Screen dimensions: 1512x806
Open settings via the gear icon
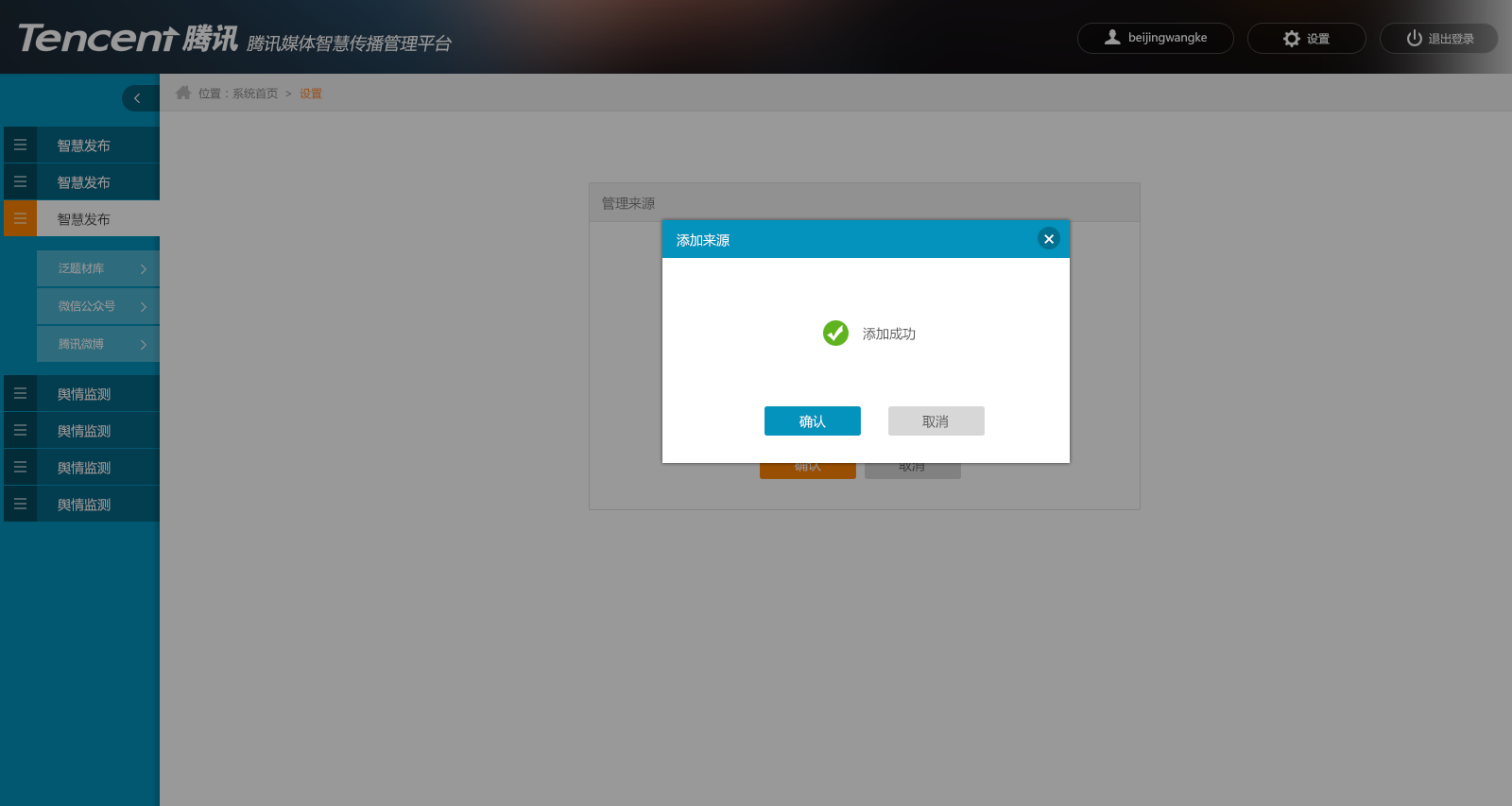(x=1292, y=39)
